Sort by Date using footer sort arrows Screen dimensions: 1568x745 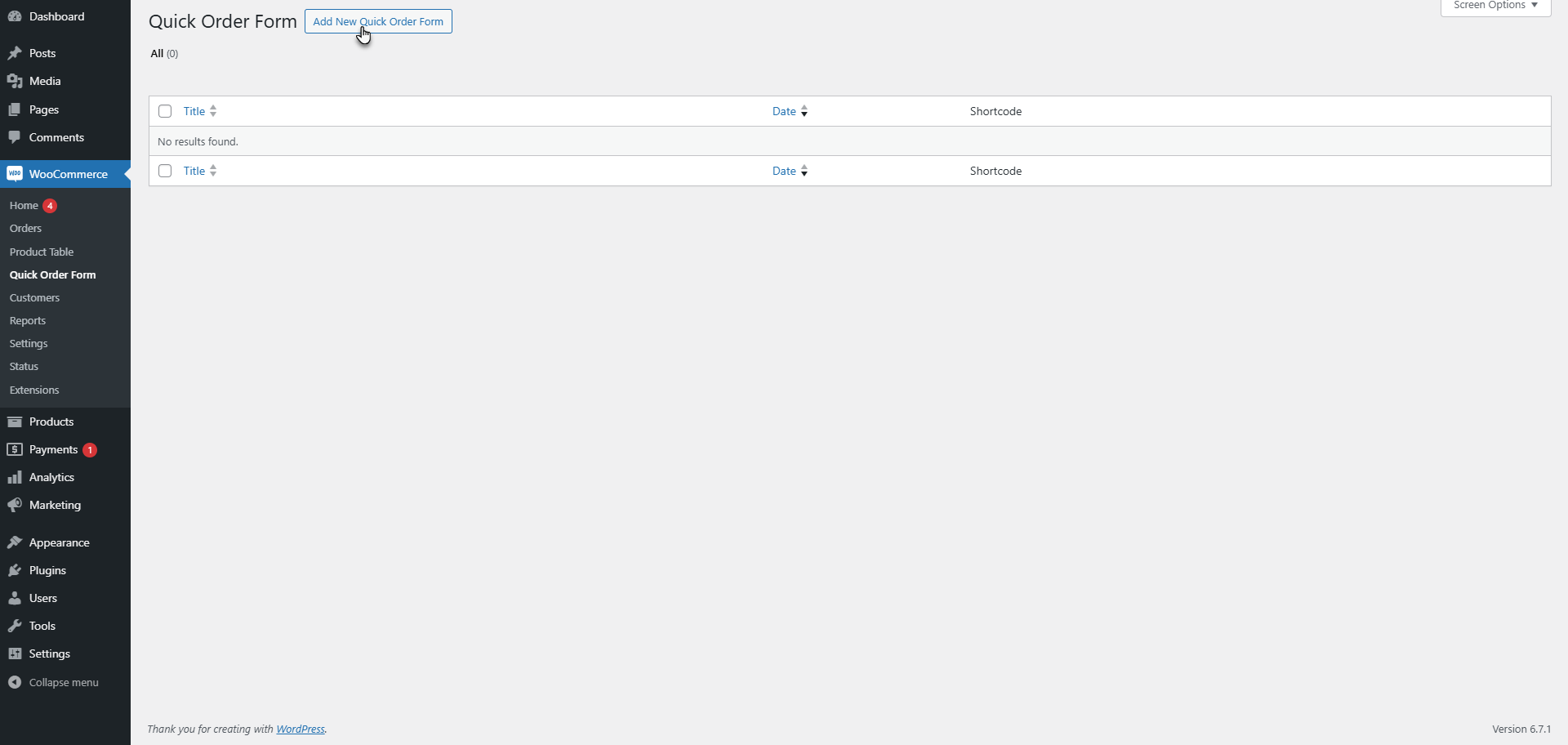[804, 171]
